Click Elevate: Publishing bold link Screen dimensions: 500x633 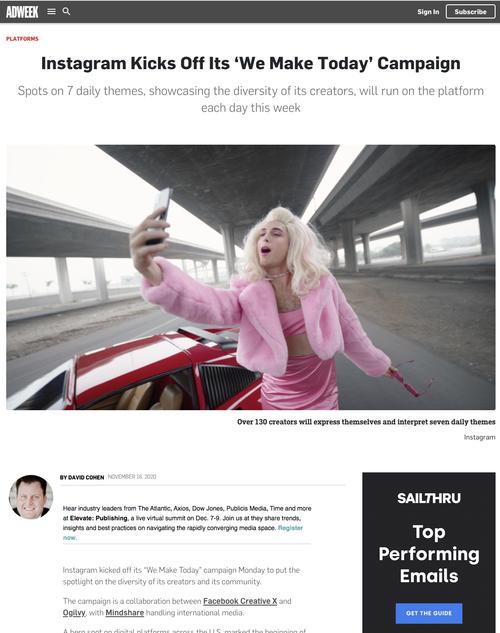tap(98, 518)
